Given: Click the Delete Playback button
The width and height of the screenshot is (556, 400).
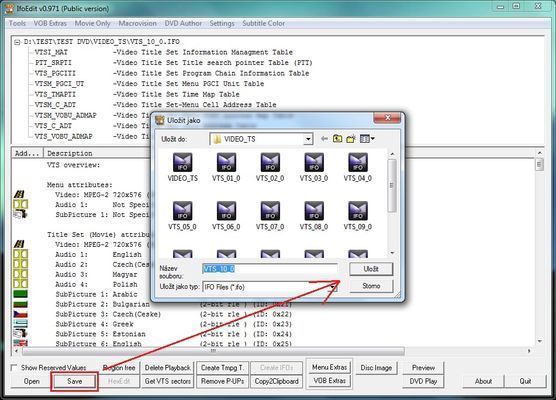Looking at the screenshot, I should 168,368.
